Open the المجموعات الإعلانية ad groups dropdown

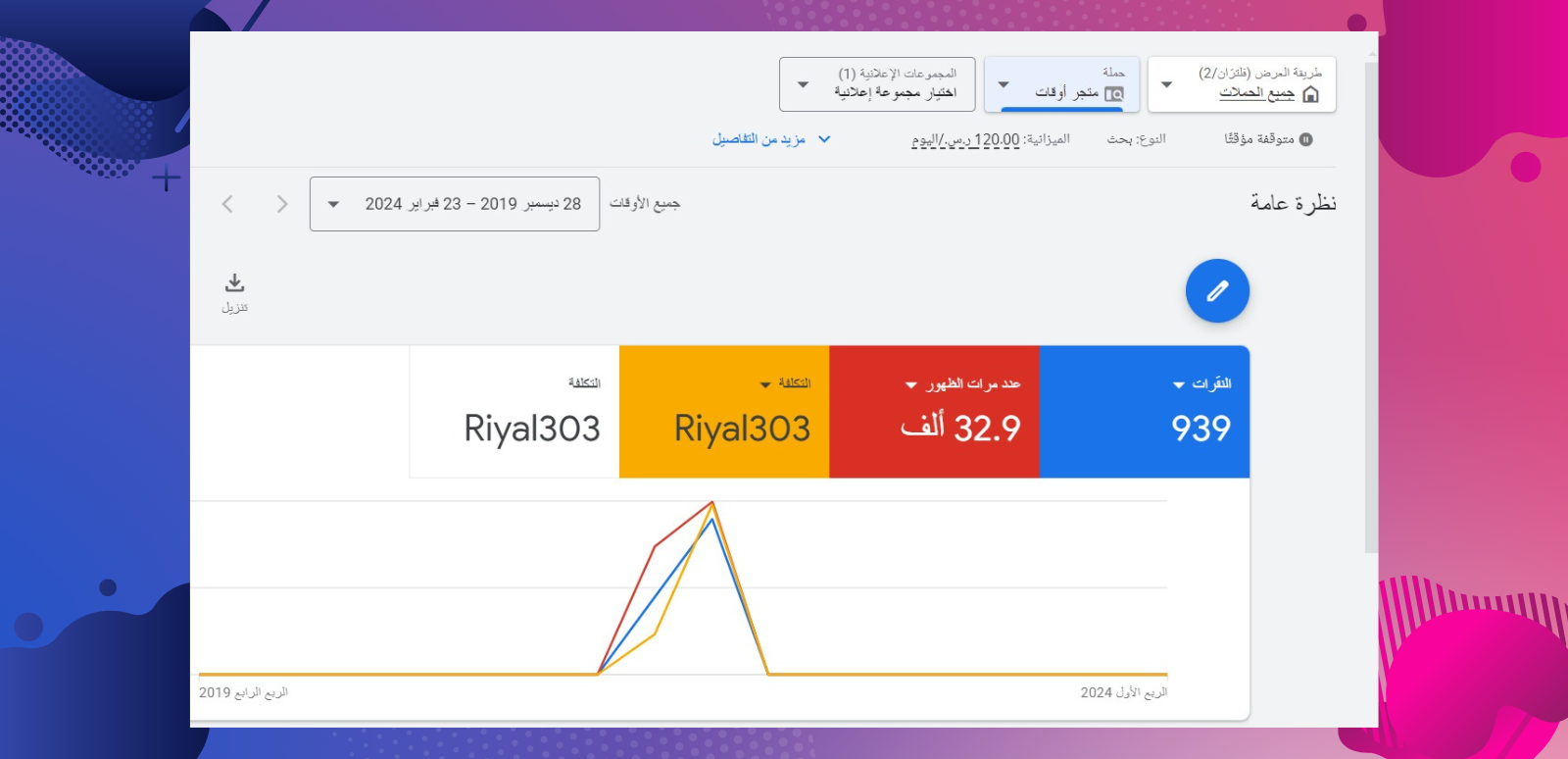[x=877, y=84]
